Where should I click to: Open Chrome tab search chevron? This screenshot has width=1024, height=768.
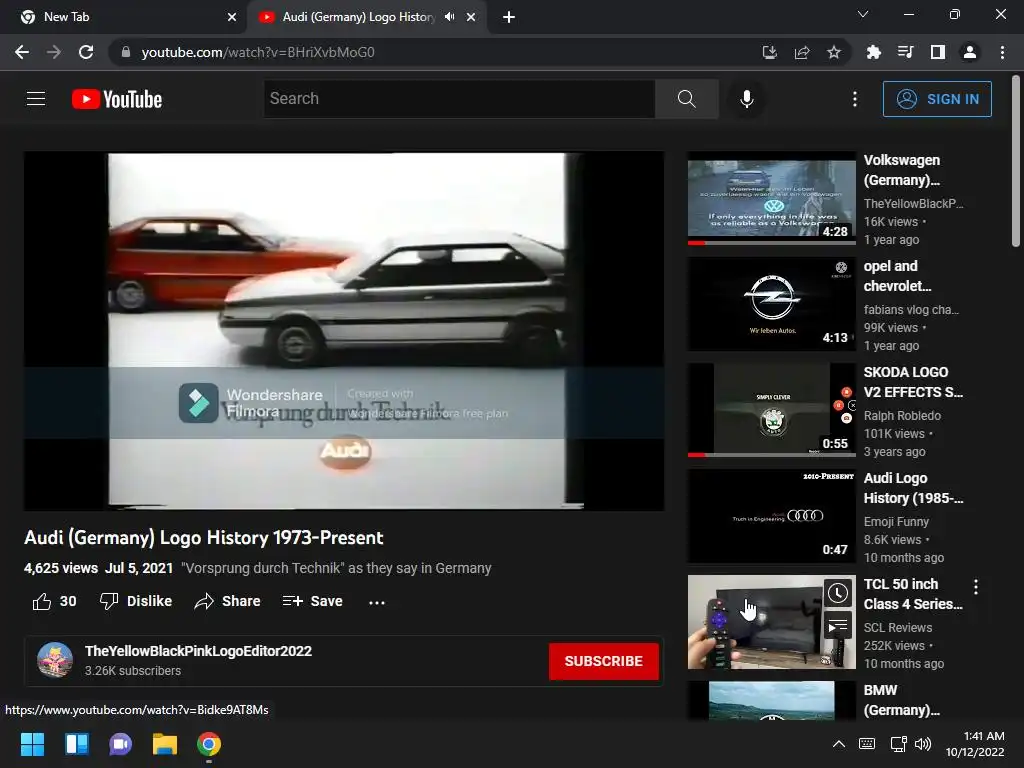click(863, 14)
